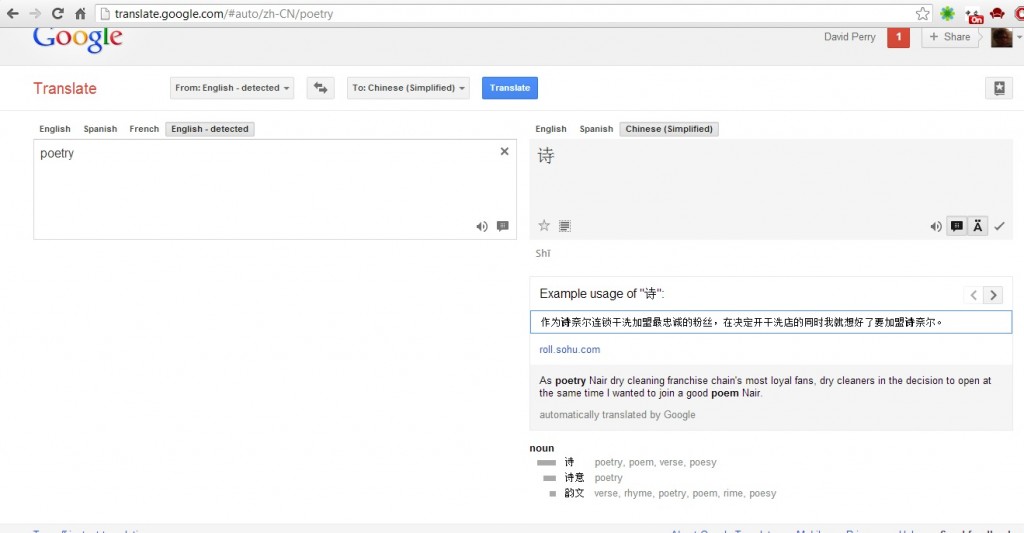Image resolution: width=1024 pixels, height=533 pixels.
Task: Click 'poetry, poem, verse, poesy' synonyms
Action: [x=655, y=462]
